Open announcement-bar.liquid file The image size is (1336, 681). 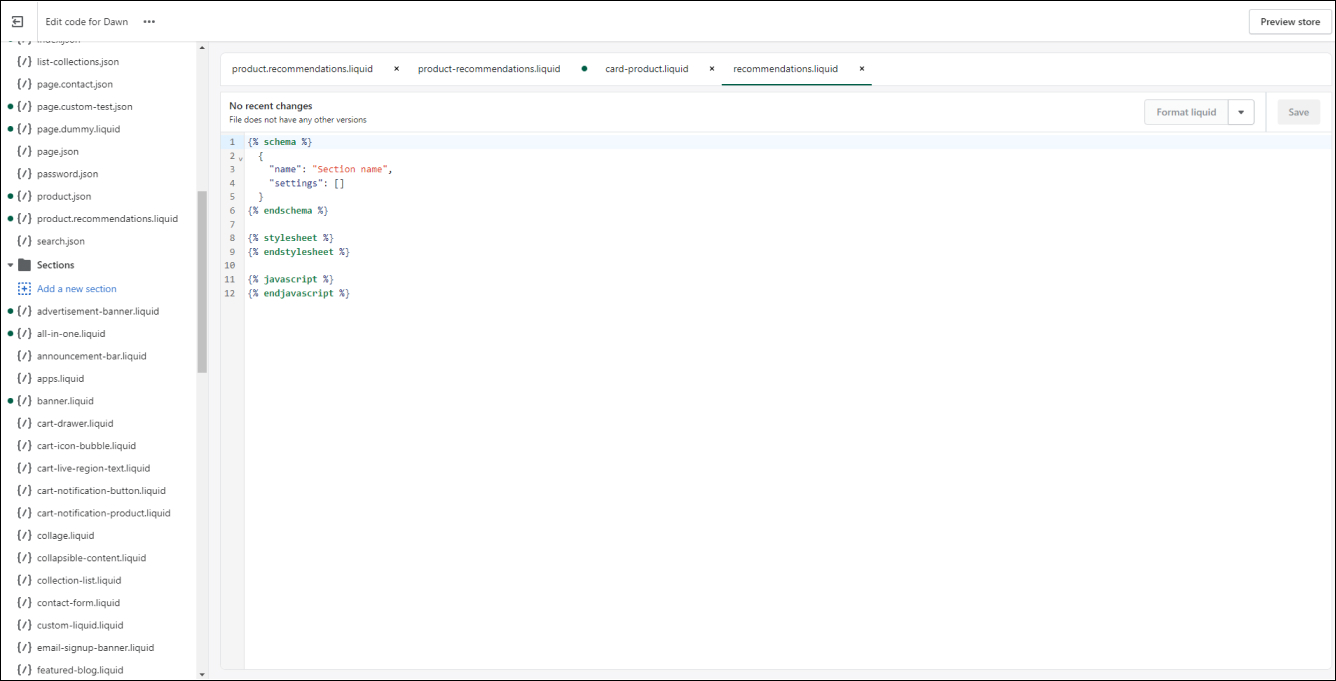[x=92, y=356]
